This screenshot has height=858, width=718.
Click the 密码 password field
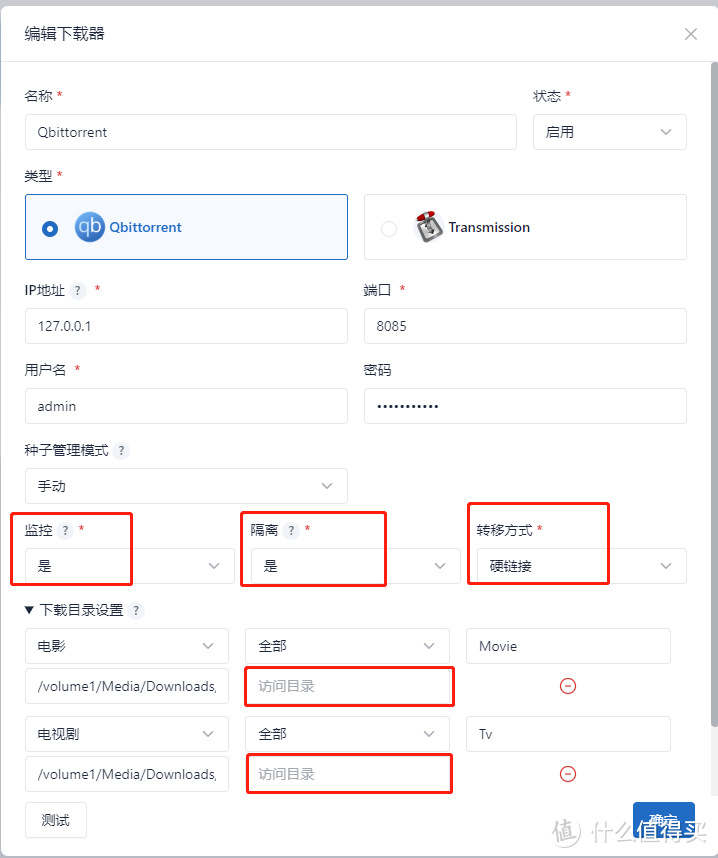tap(525, 406)
